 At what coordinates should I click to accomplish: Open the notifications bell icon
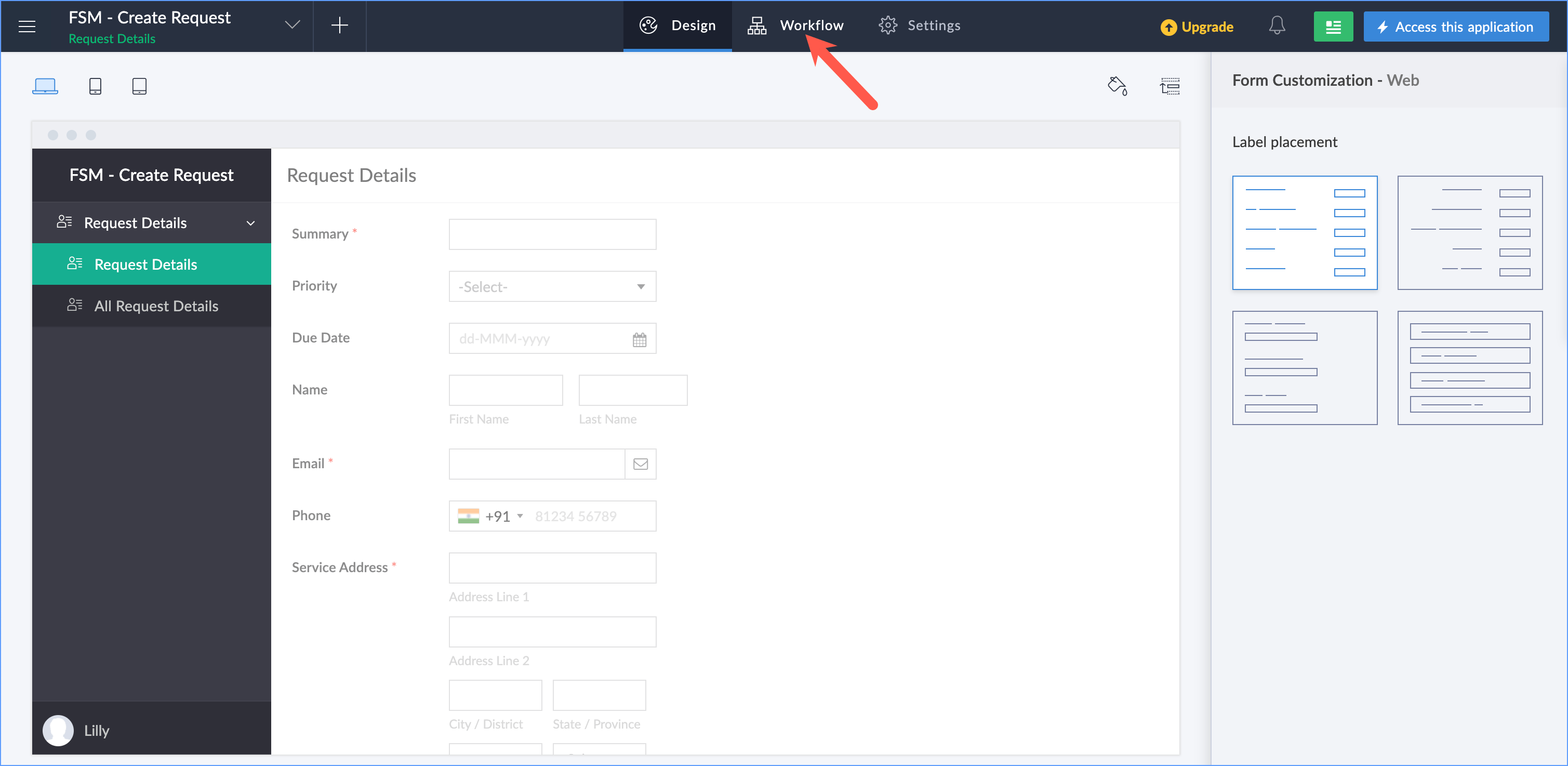(x=1277, y=26)
